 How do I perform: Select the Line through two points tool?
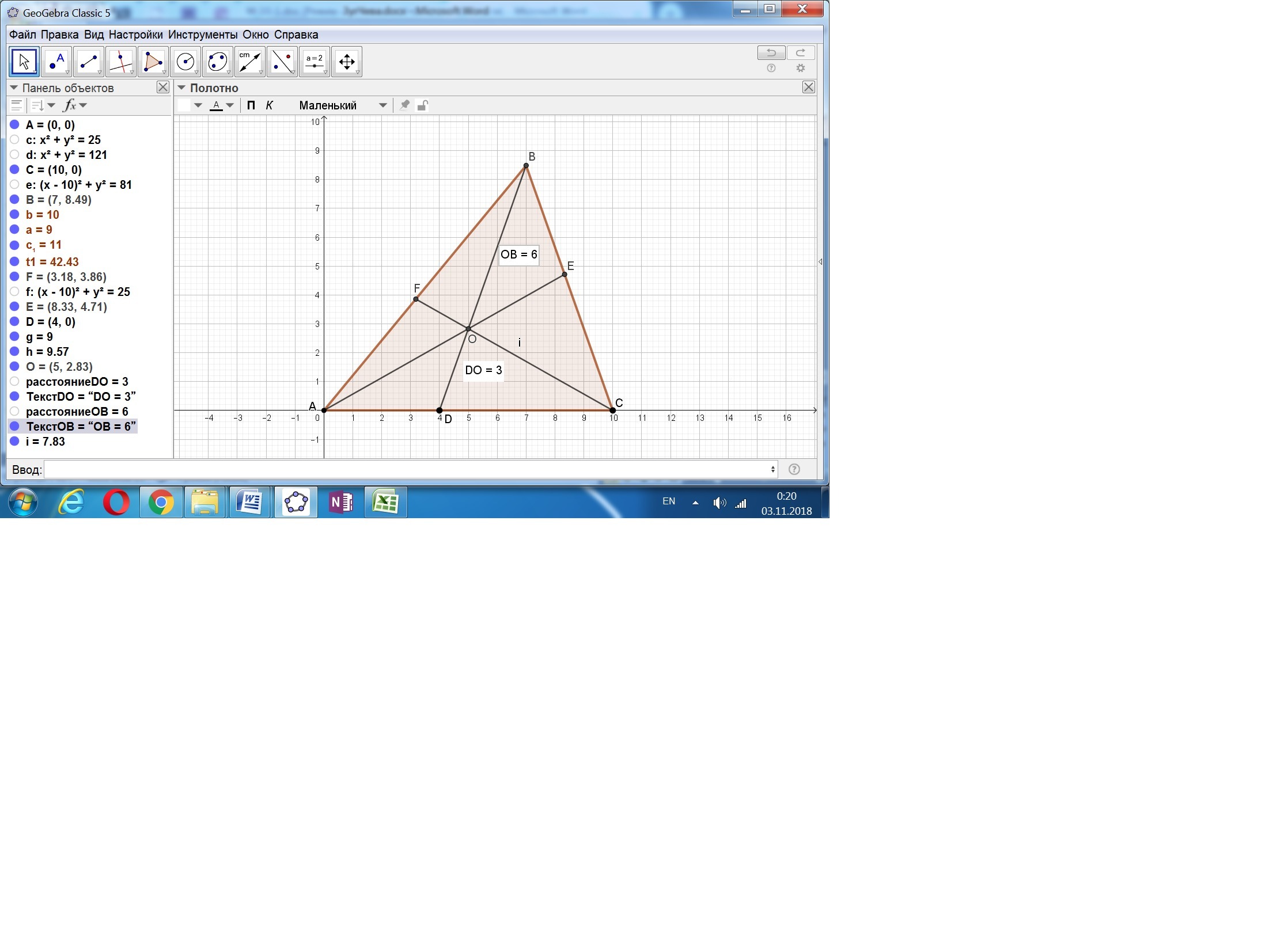[89, 62]
